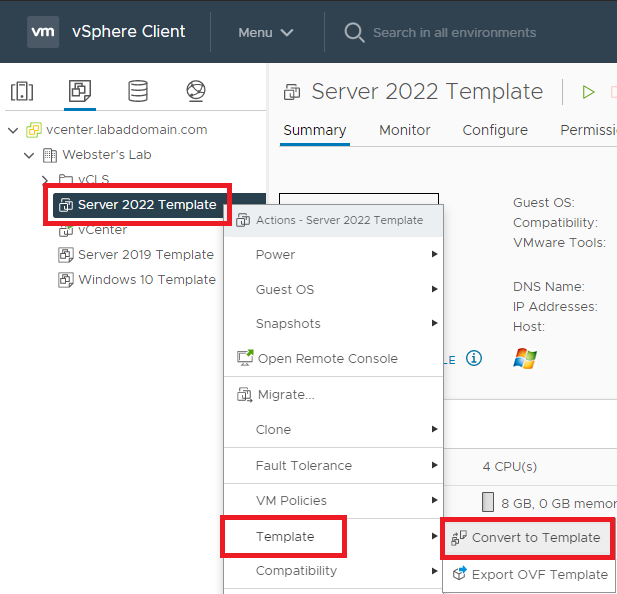Select Open Remote Console menu entry
The image size is (617, 594).
327,358
